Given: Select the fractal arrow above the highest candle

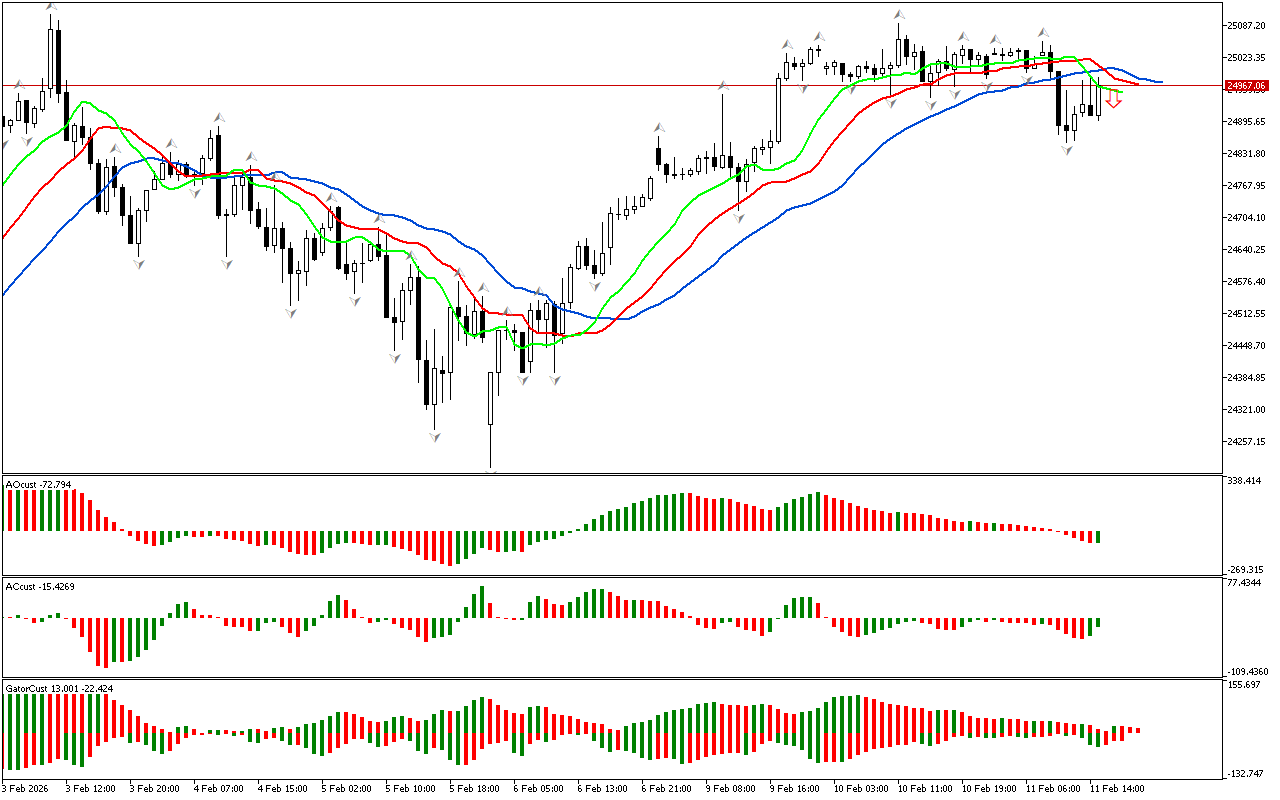Looking at the screenshot, I should [51, 8].
